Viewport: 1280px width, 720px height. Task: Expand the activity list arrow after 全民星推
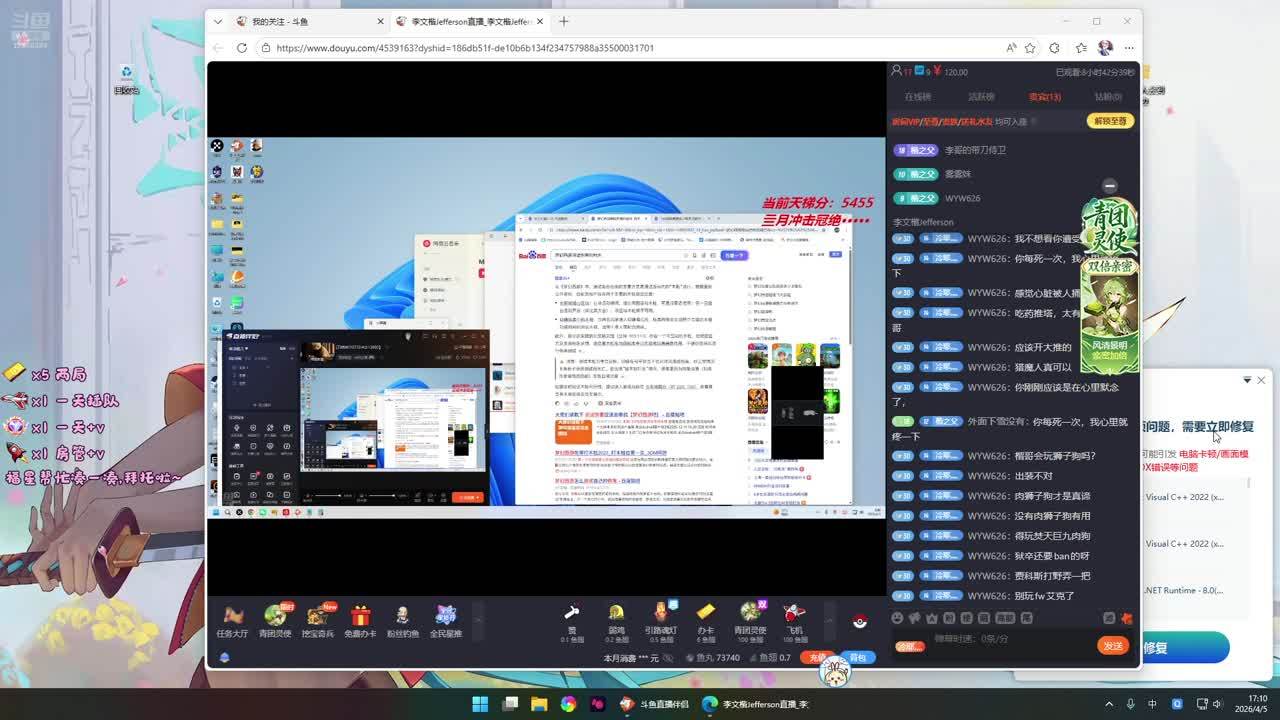pos(477,620)
